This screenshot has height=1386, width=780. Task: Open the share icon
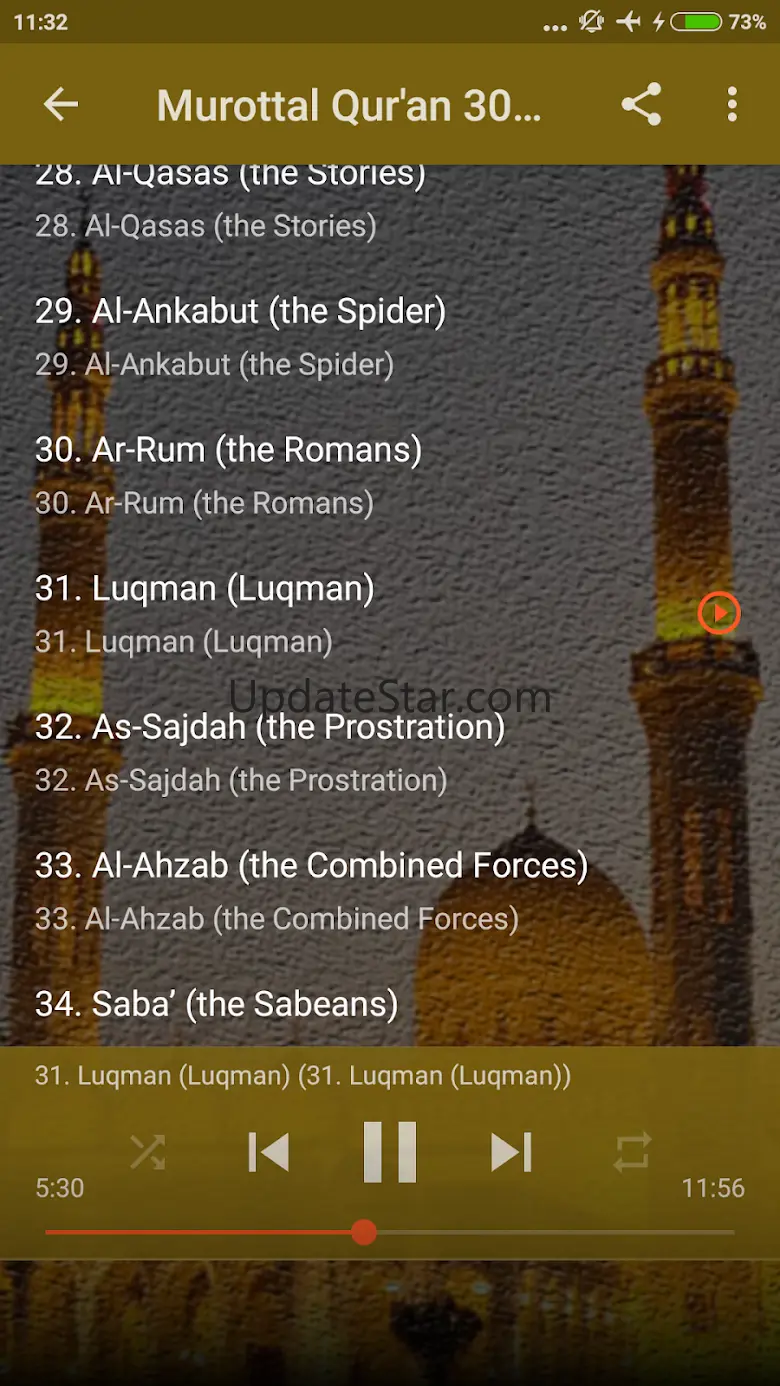coord(641,104)
